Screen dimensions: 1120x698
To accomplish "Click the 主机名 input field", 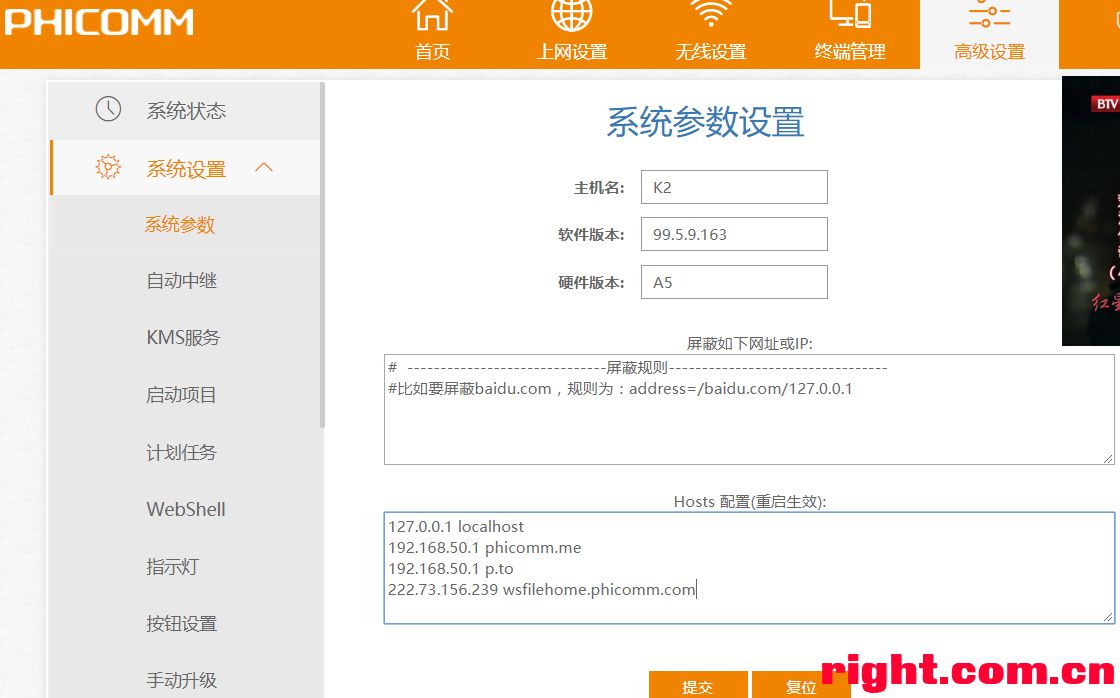I will tap(734, 187).
